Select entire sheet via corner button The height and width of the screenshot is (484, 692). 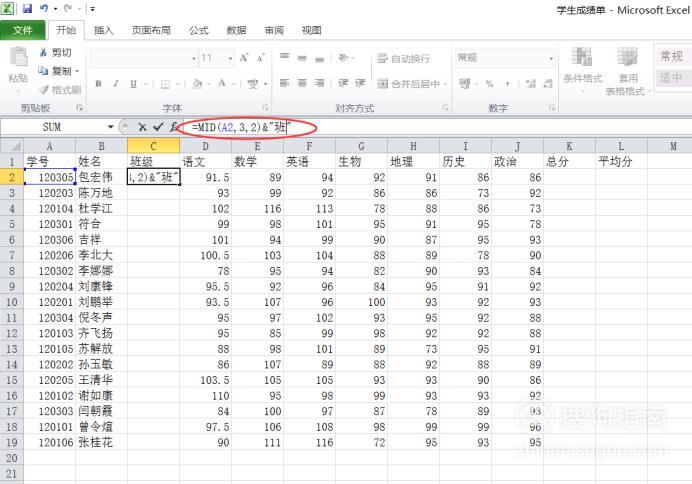click(12, 146)
